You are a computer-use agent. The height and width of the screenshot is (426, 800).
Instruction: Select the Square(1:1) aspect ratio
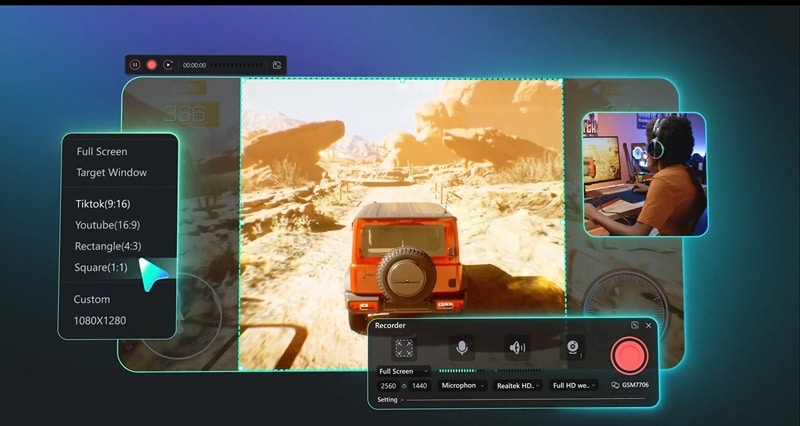point(101,267)
